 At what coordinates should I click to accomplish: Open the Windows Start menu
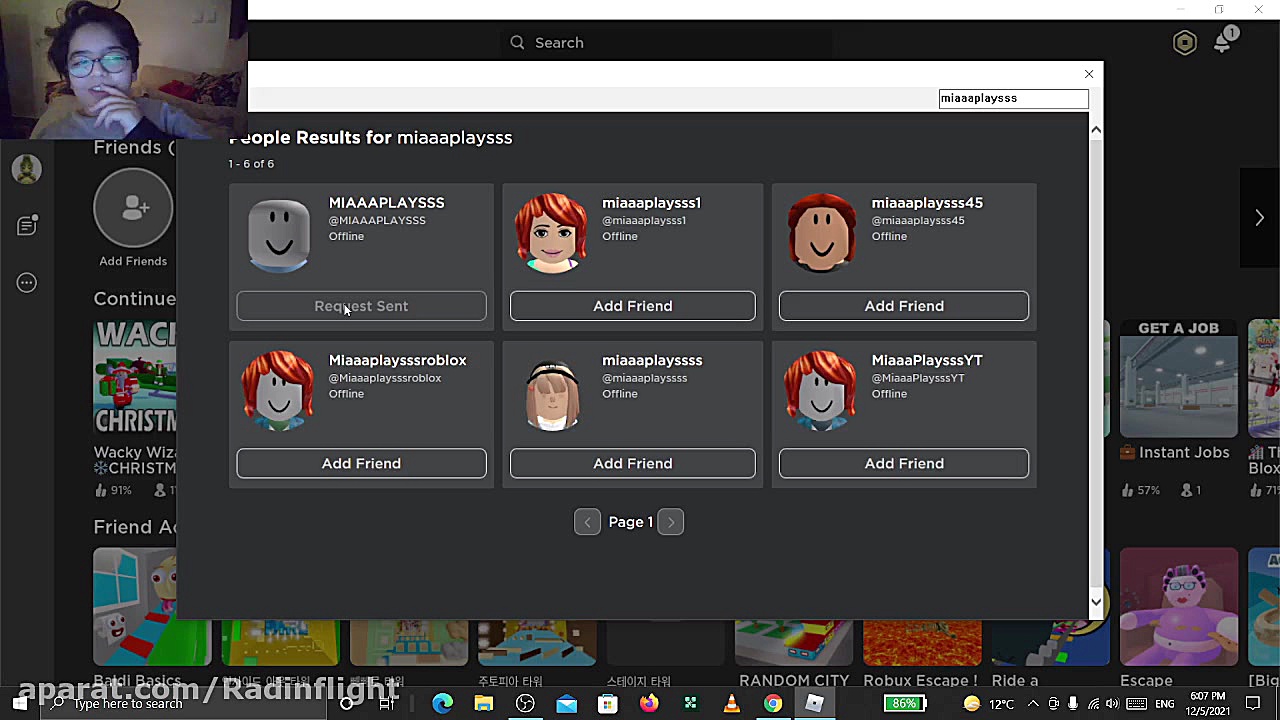(x=19, y=704)
